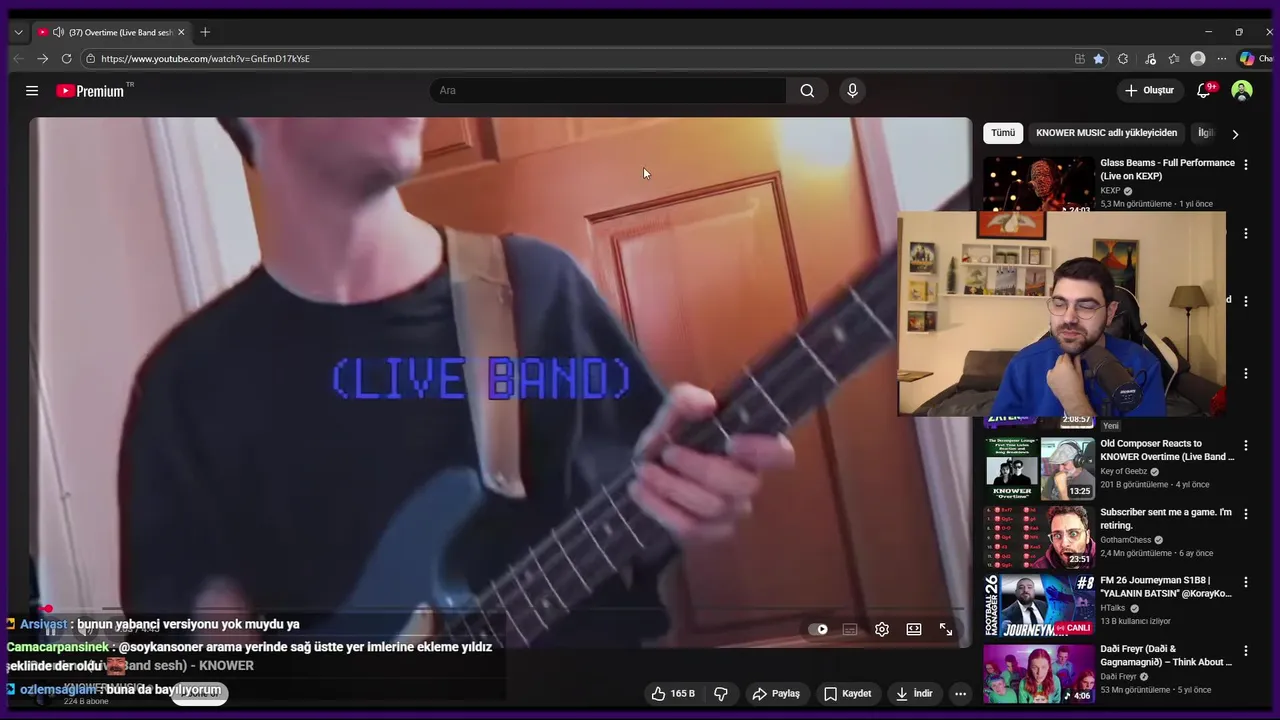Image resolution: width=1280 pixels, height=720 pixels.
Task: Open options menu for Glass Beams video
Action: coord(1246,165)
